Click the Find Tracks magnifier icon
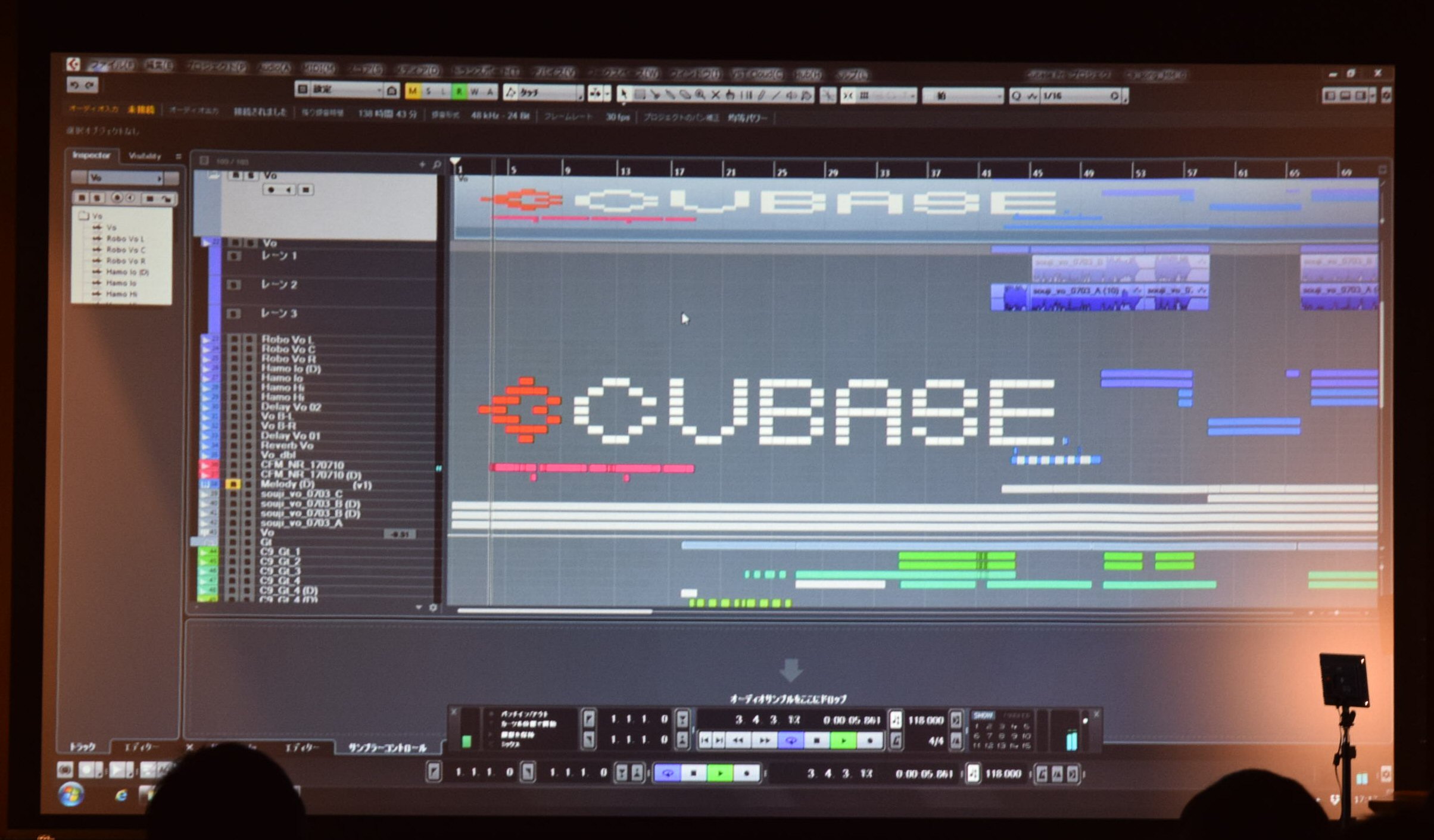This screenshot has width=1434, height=840. click(x=437, y=164)
